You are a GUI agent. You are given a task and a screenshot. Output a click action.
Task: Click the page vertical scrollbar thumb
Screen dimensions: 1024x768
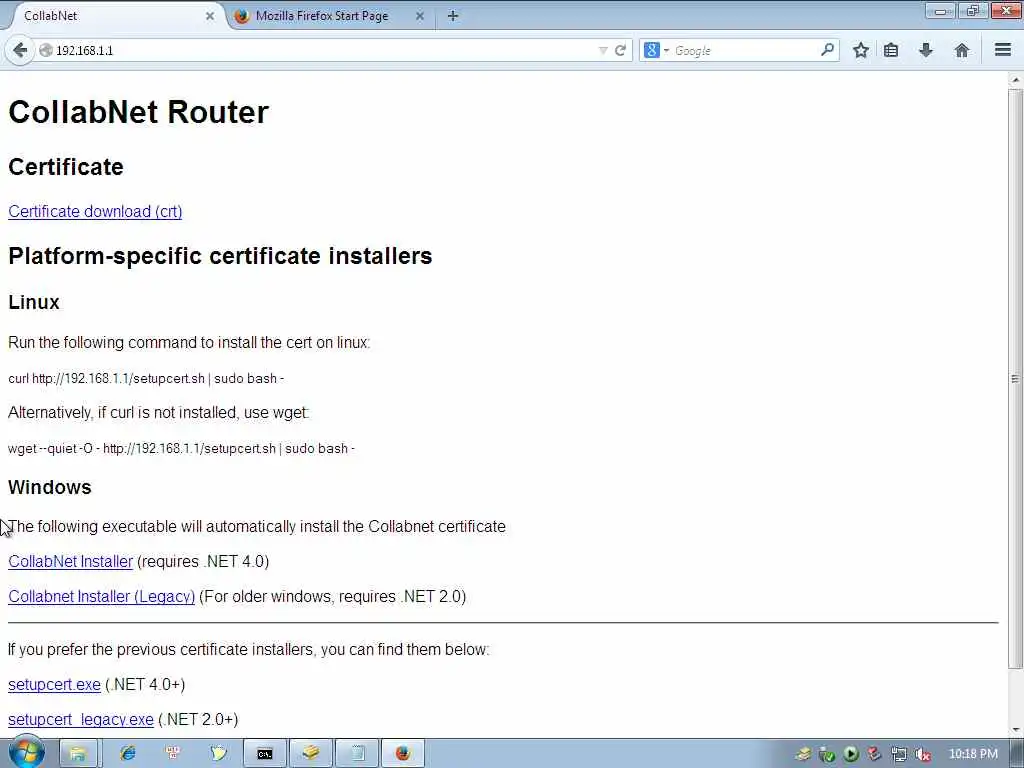pyautogui.click(x=1016, y=379)
